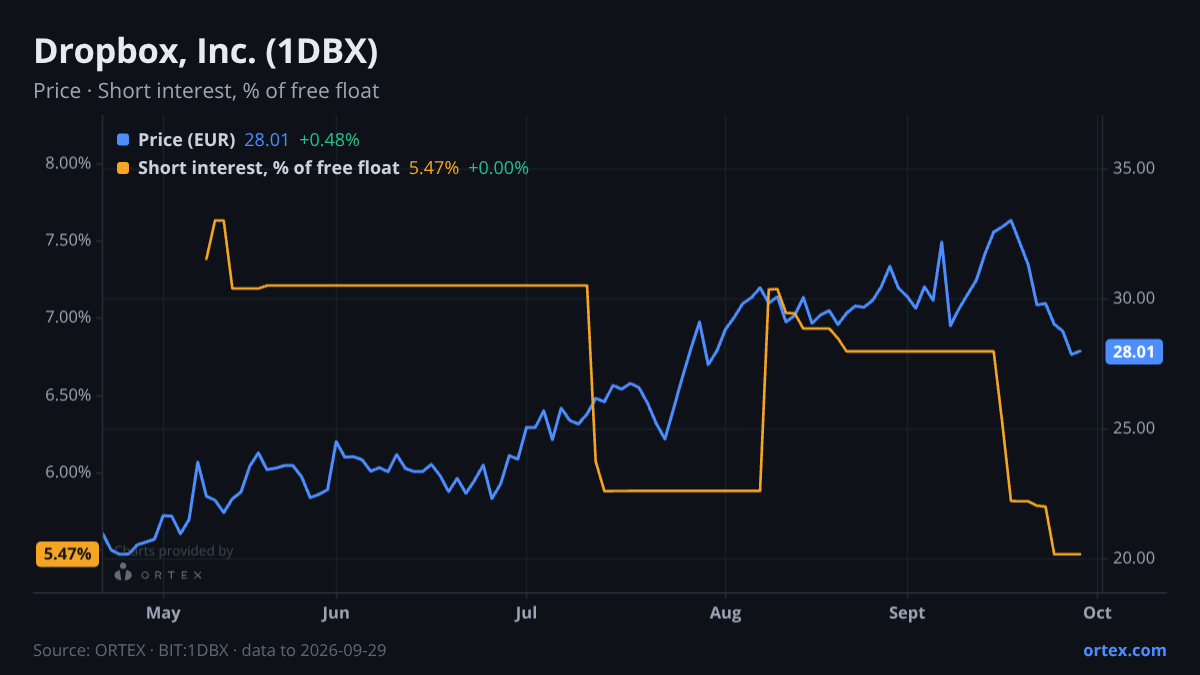The image size is (1200, 675).
Task: Click the orange 5.47% axis value tag
Action: (67, 554)
